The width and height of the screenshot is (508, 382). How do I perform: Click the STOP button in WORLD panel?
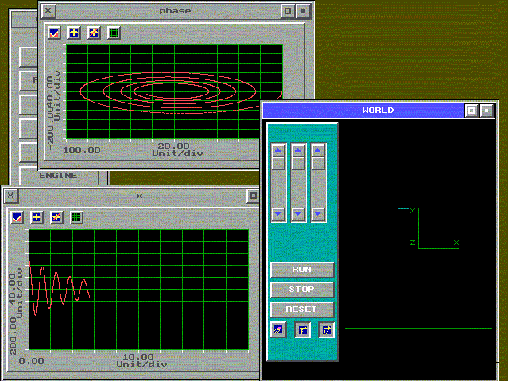click(x=302, y=289)
